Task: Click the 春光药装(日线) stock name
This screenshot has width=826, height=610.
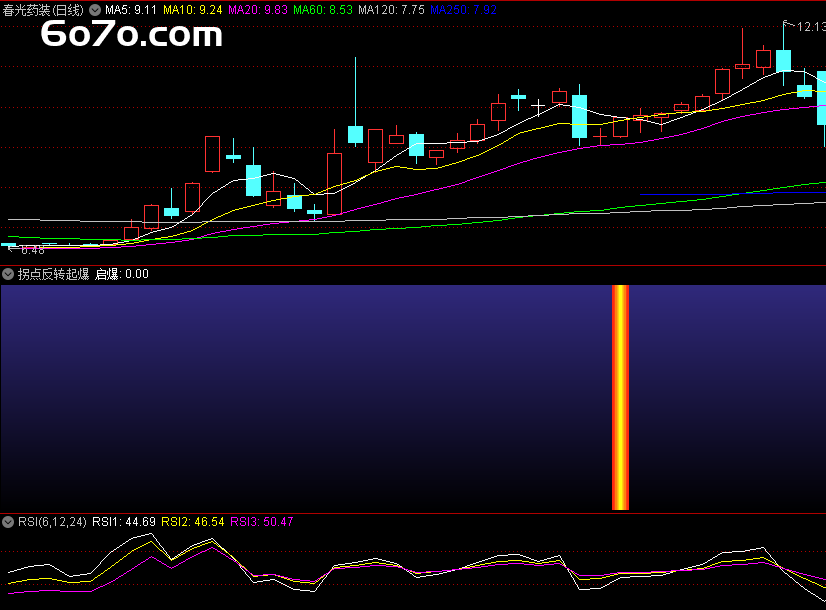Action: 43,10
